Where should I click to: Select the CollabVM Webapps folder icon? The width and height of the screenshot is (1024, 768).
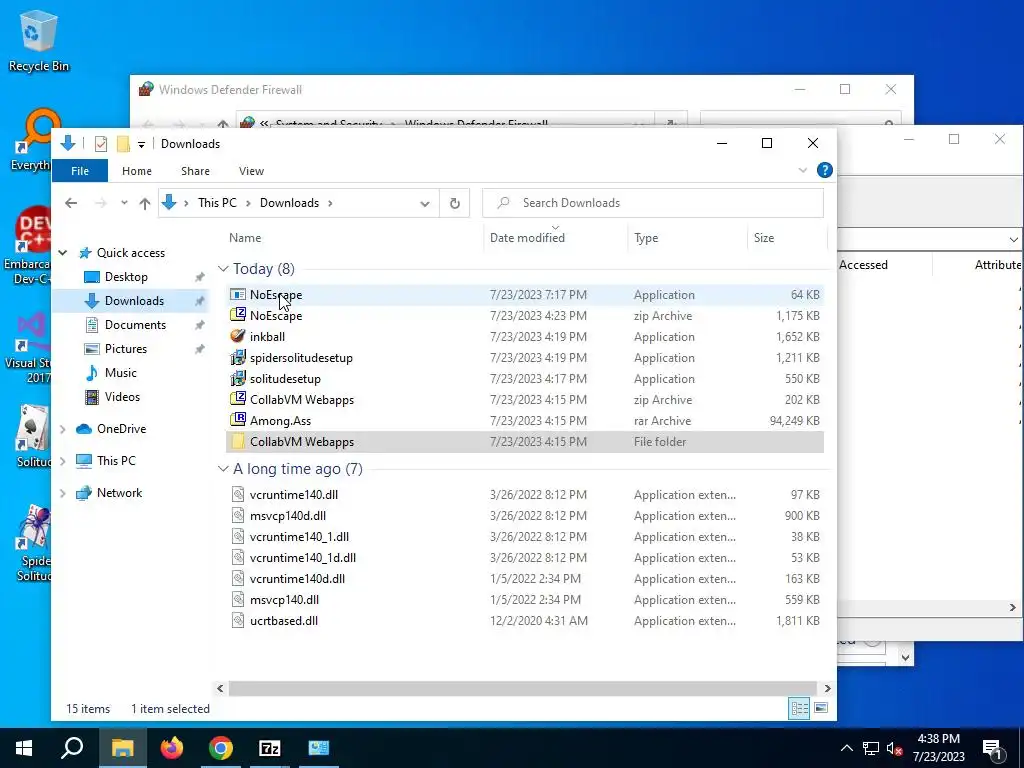(x=238, y=441)
